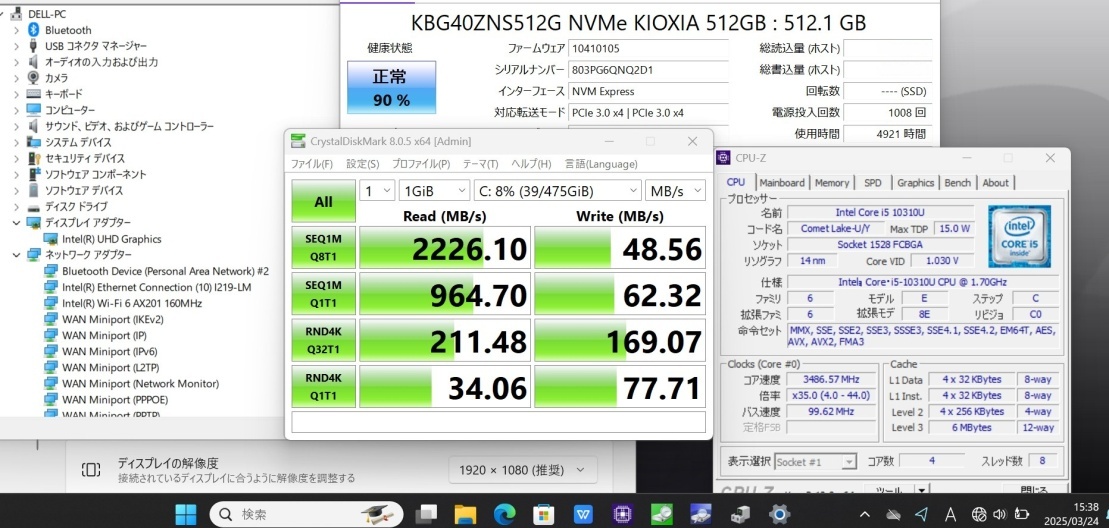
Task: Open Settings gear icon on taskbar
Action: (779, 514)
